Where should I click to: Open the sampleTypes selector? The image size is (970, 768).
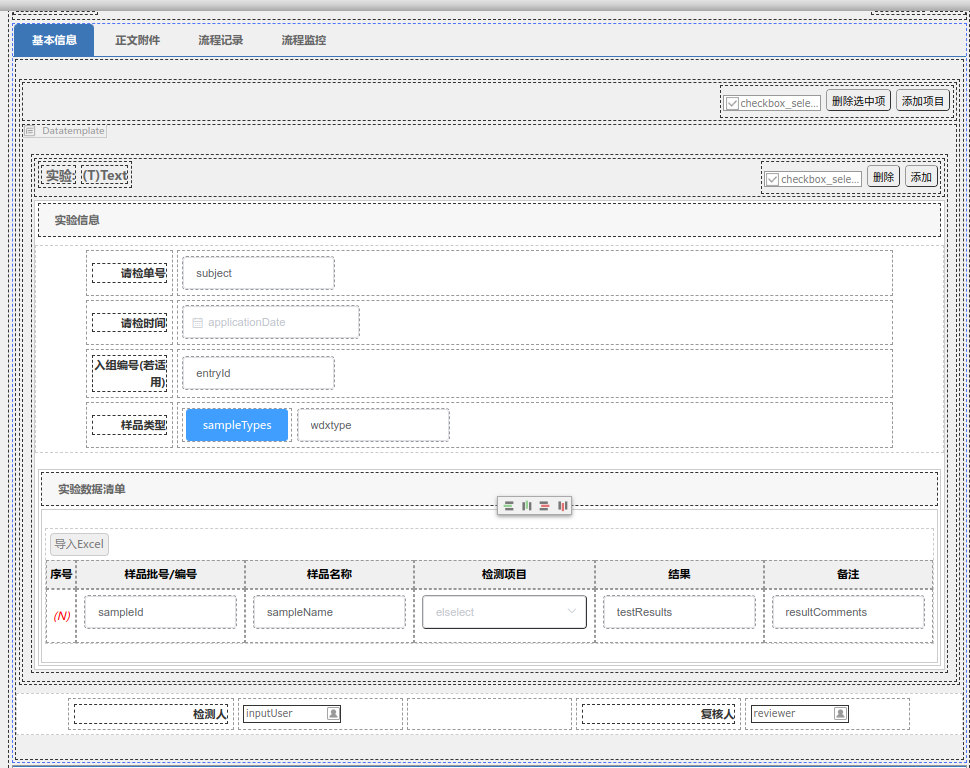click(x=237, y=425)
